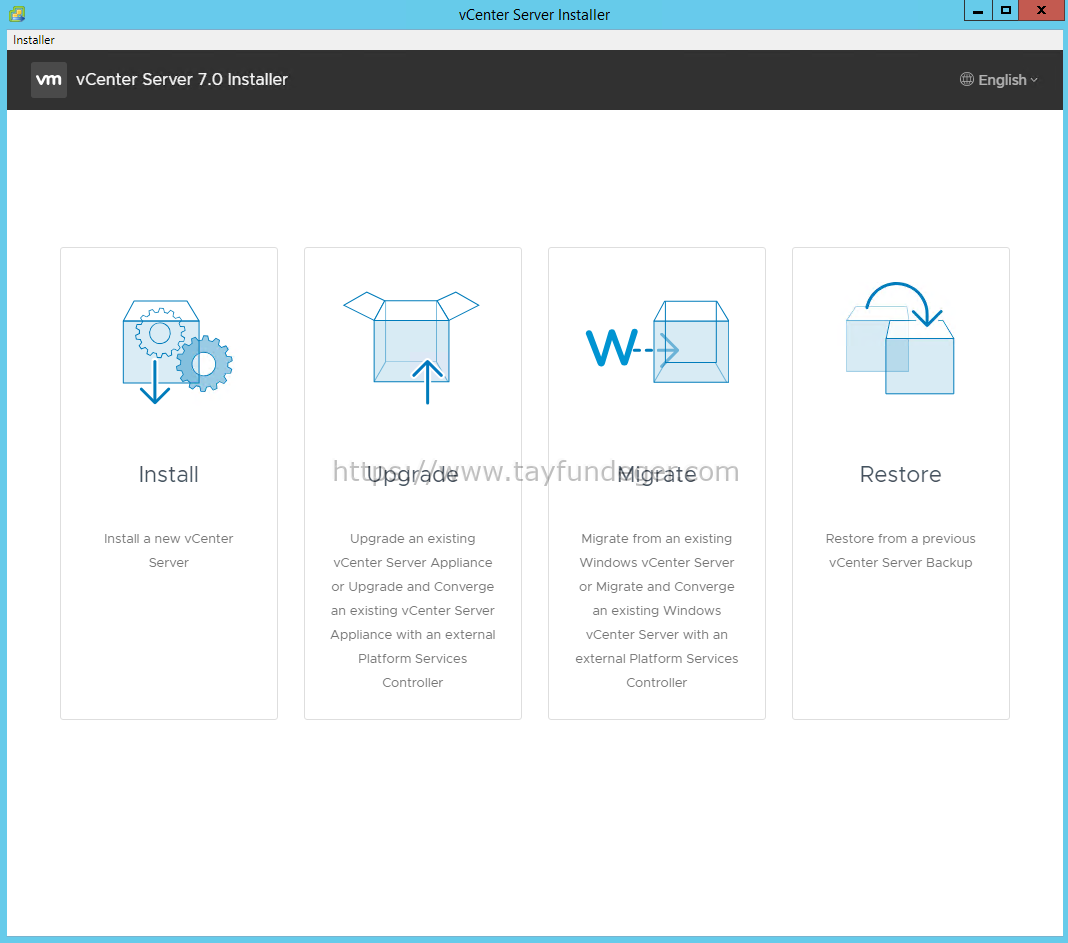Image resolution: width=1068 pixels, height=943 pixels.
Task: Click the Migrate Windows-to-box icon
Action: click(657, 342)
